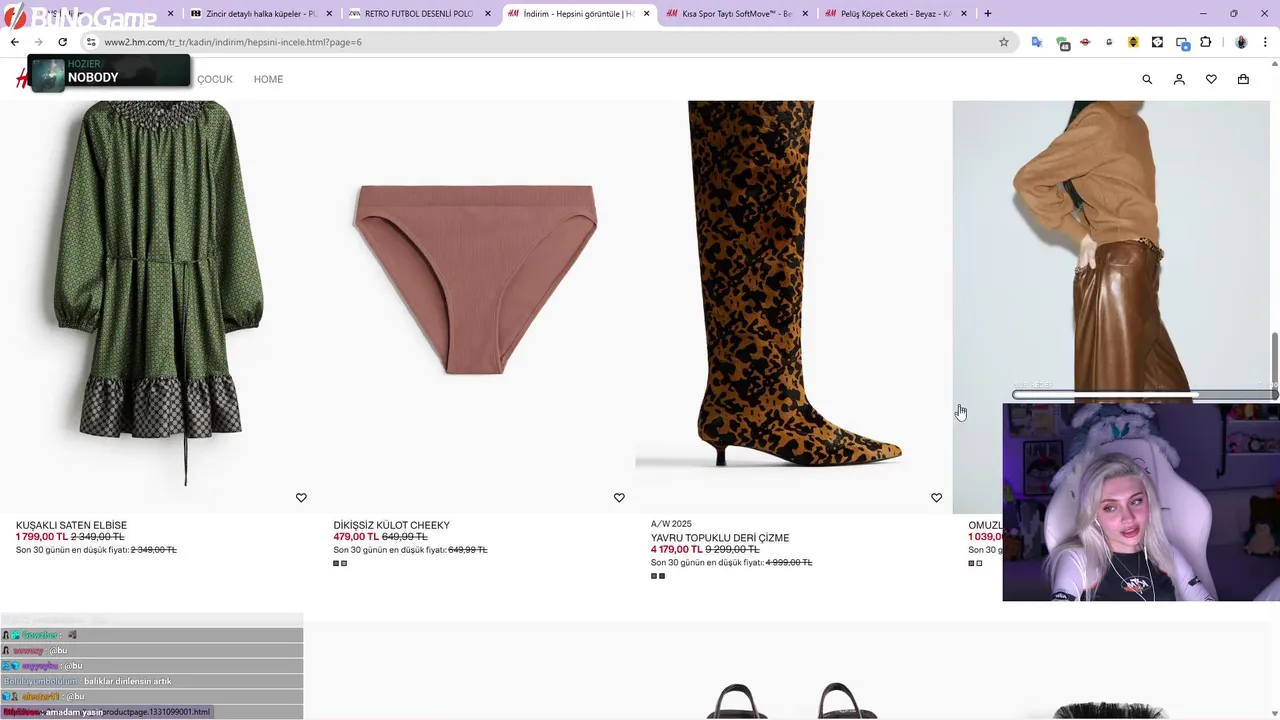Reload the page with the refresh icon
Image resolution: width=1280 pixels, height=720 pixels.
coord(62,42)
